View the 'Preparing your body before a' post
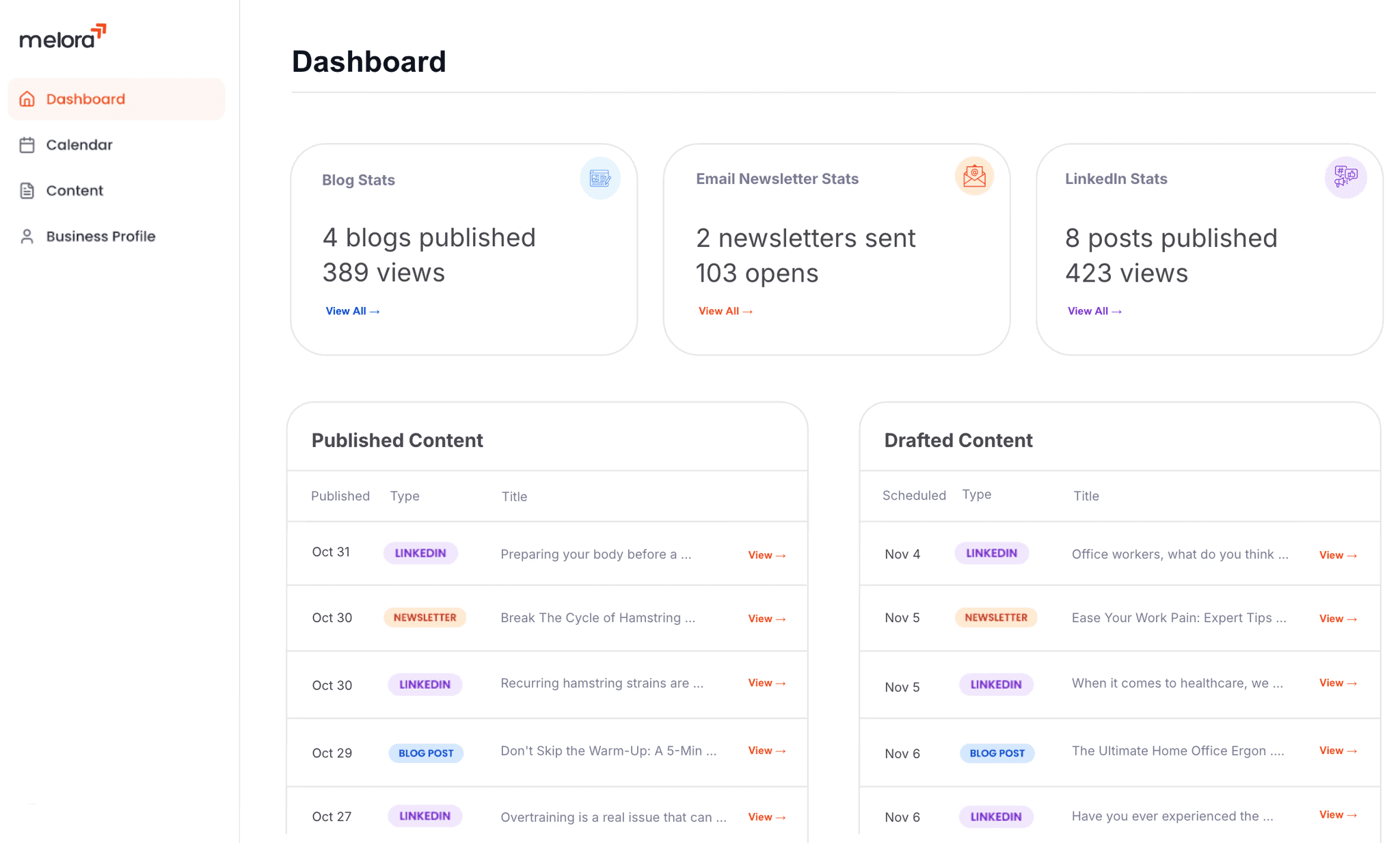Image resolution: width=1400 pixels, height=843 pixels. pos(766,554)
